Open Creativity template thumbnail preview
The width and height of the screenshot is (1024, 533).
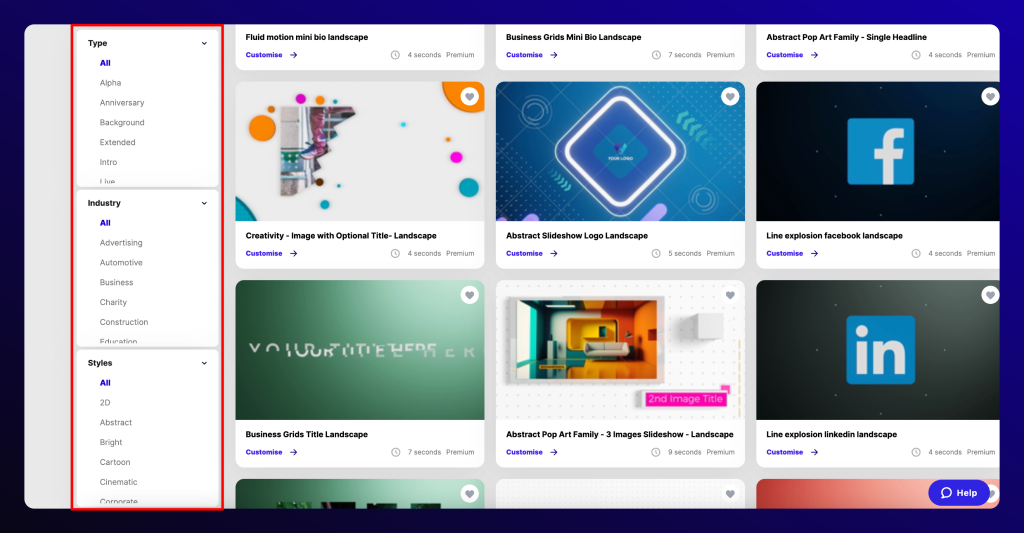pos(360,152)
